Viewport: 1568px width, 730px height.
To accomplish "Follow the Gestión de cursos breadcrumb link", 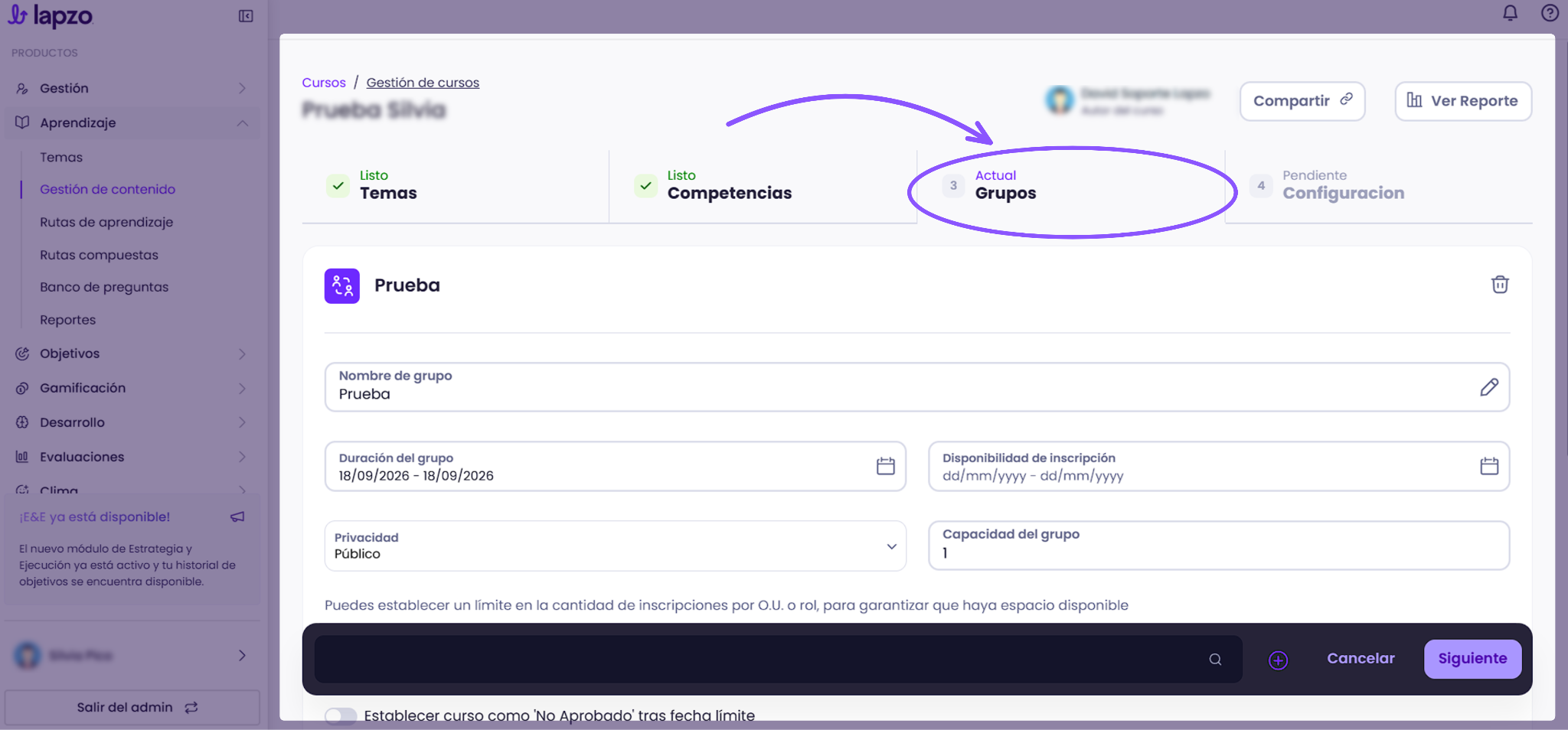I will coord(423,83).
